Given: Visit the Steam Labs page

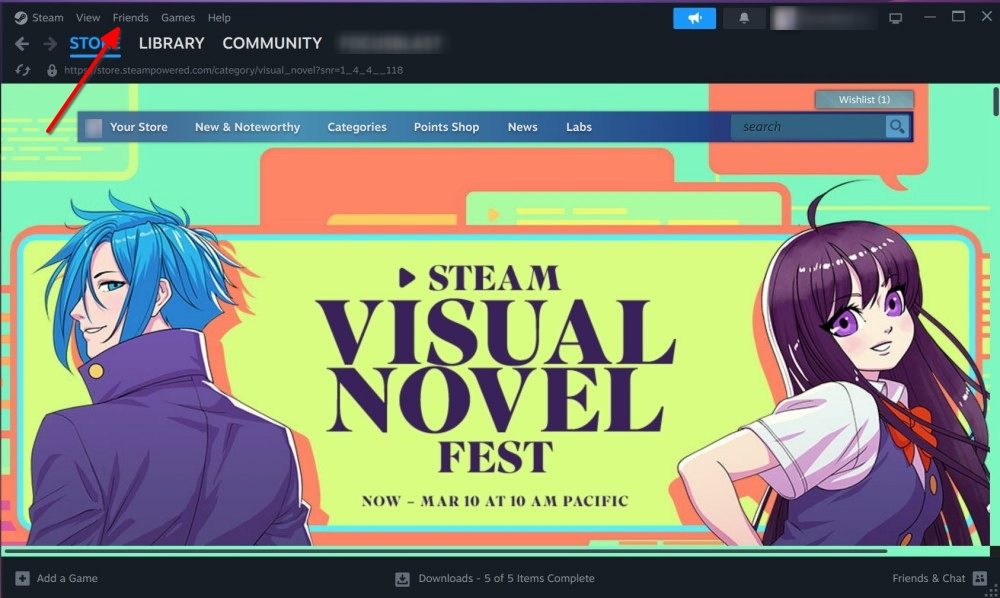Looking at the screenshot, I should tap(578, 127).
